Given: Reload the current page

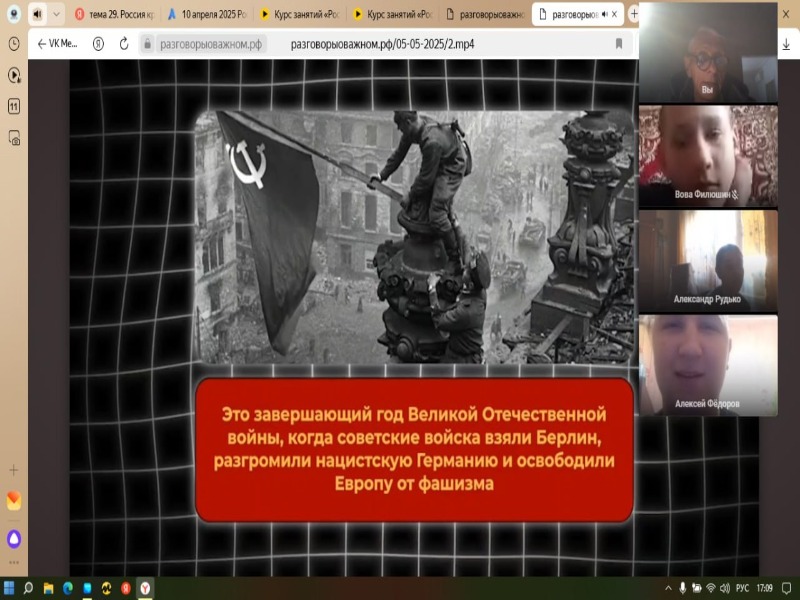Looking at the screenshot, I should click(124, 44).
